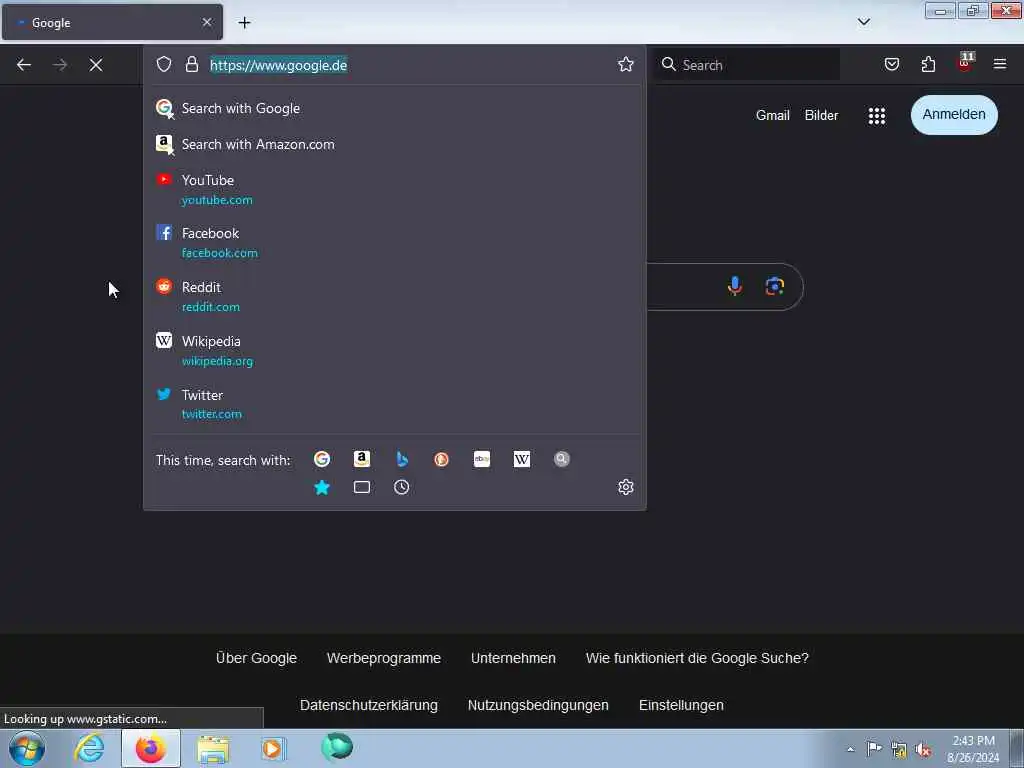Start Google voice search microphone
1024x768 pixels.
coord(735,286)
